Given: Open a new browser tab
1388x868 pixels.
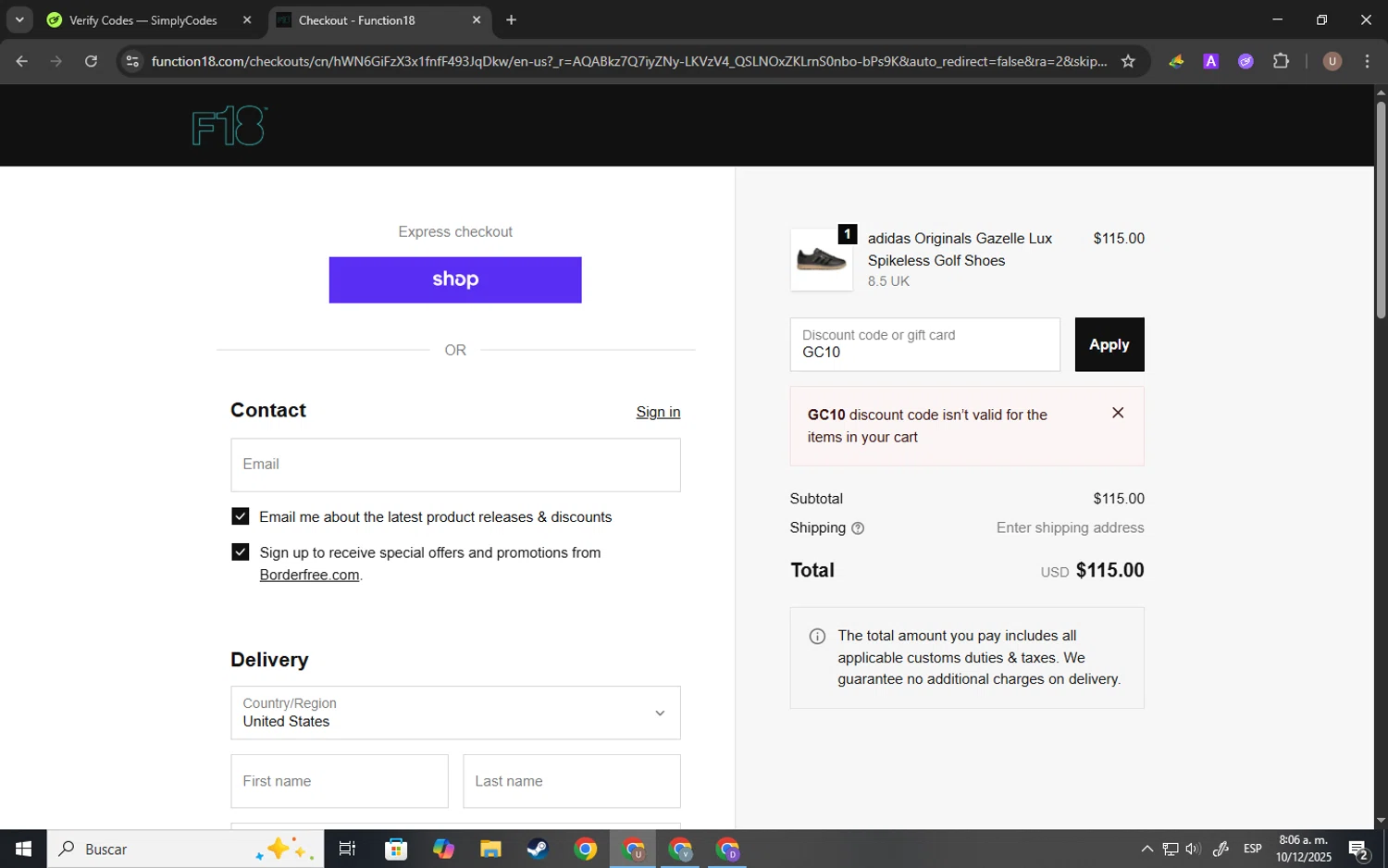Looking at the screenshot, I should pyautogui.click(x=511, y=19).
